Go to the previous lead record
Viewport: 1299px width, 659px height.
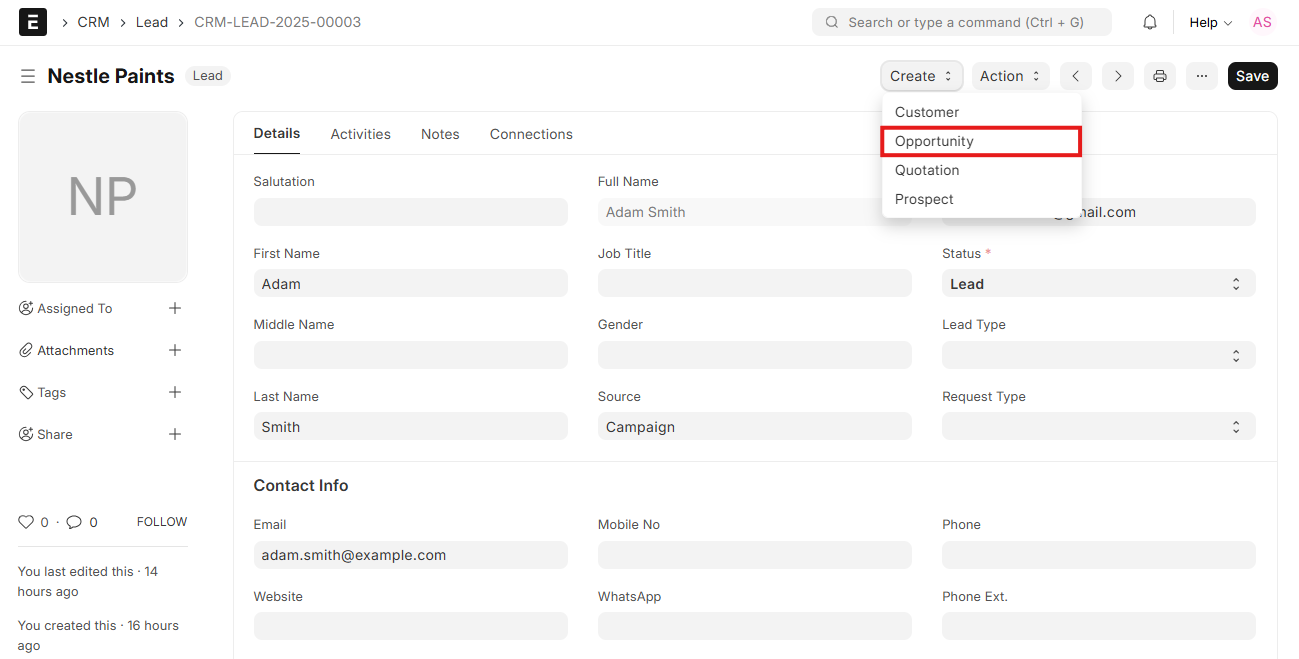[1075, 76]
